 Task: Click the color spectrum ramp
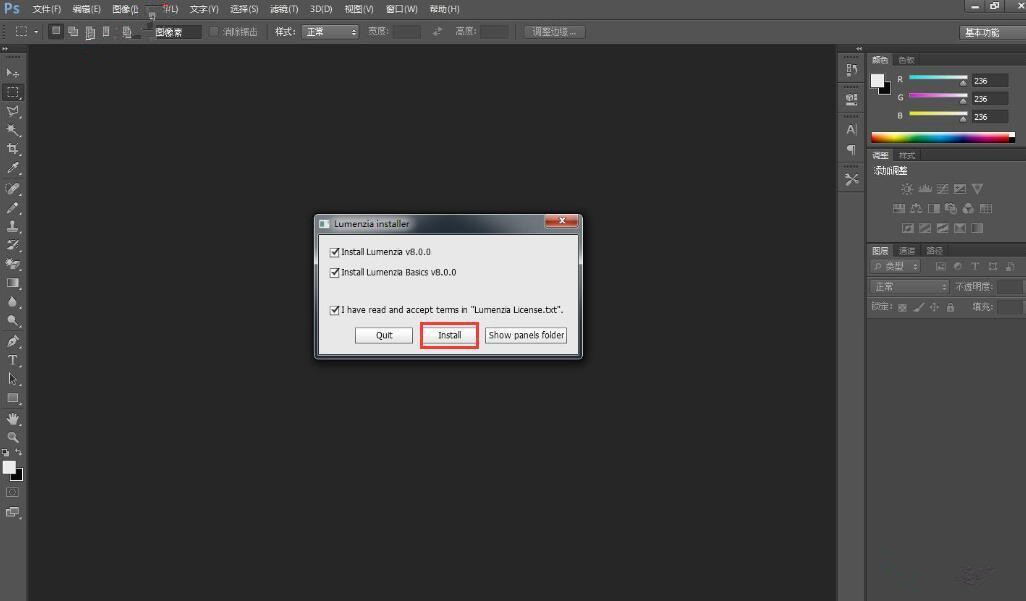point(942,137)
